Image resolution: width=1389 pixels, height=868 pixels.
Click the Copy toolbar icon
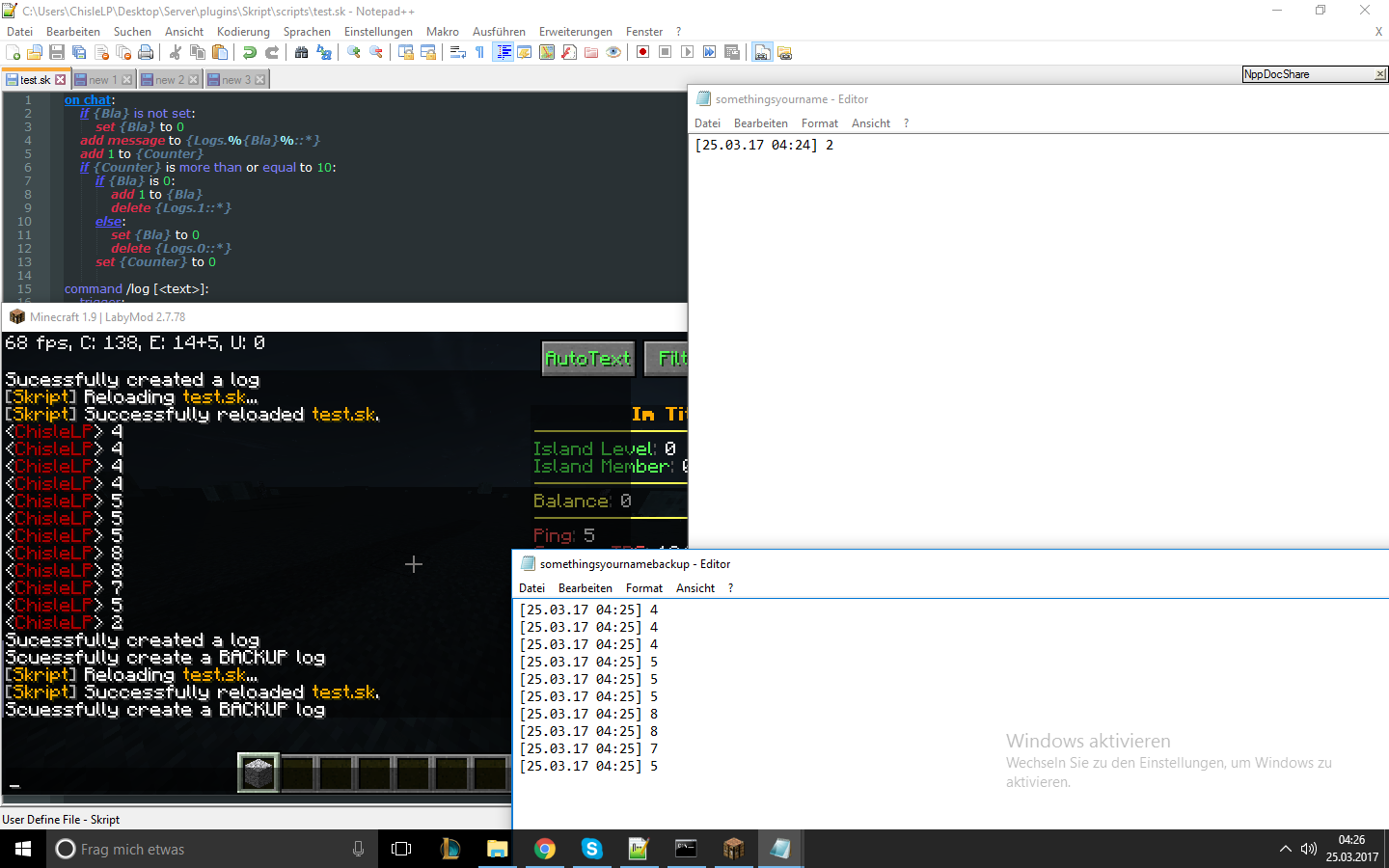198,52
